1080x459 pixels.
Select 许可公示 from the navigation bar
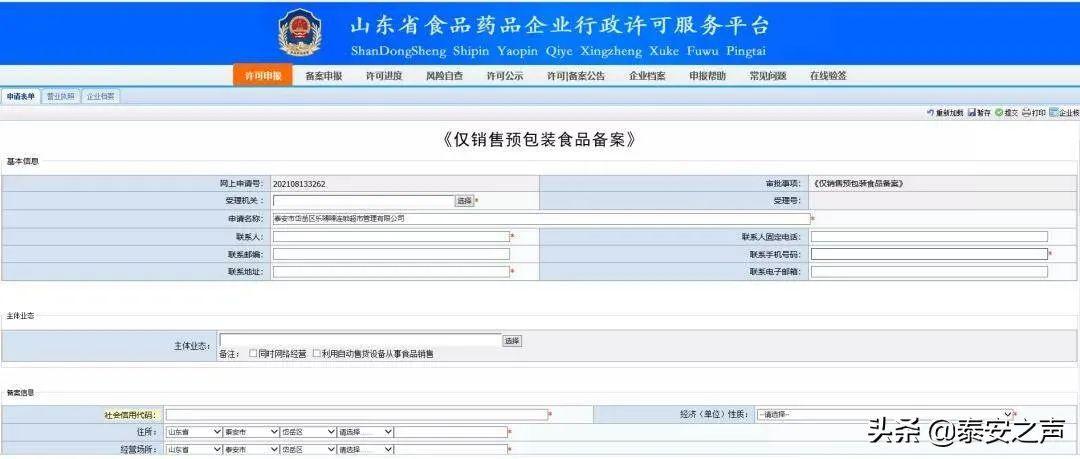[505, 76]
